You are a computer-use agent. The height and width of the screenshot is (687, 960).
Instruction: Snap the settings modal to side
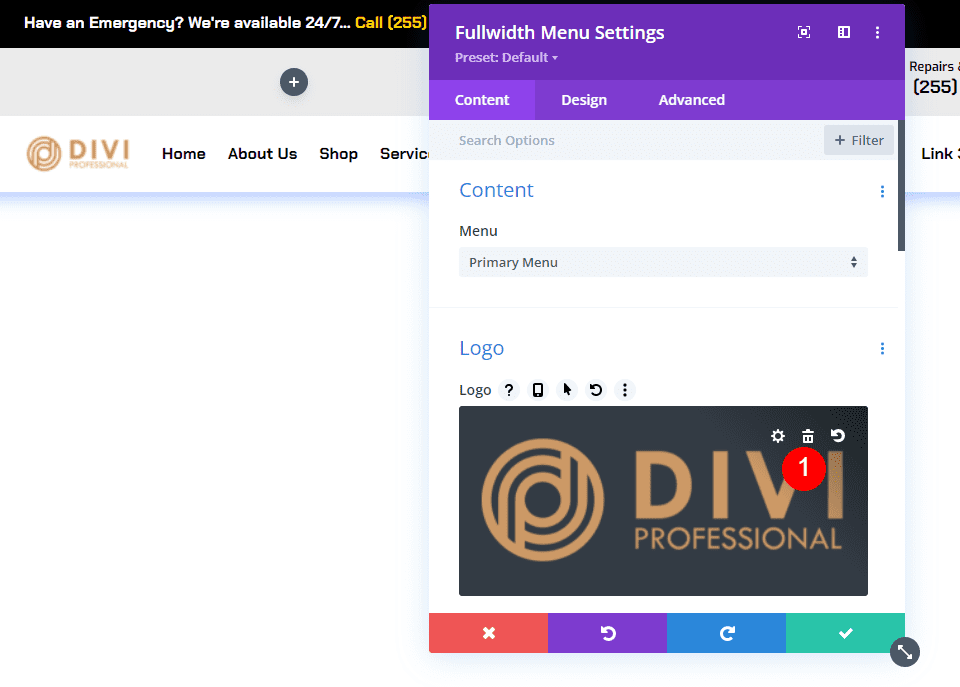pos(844,32)
